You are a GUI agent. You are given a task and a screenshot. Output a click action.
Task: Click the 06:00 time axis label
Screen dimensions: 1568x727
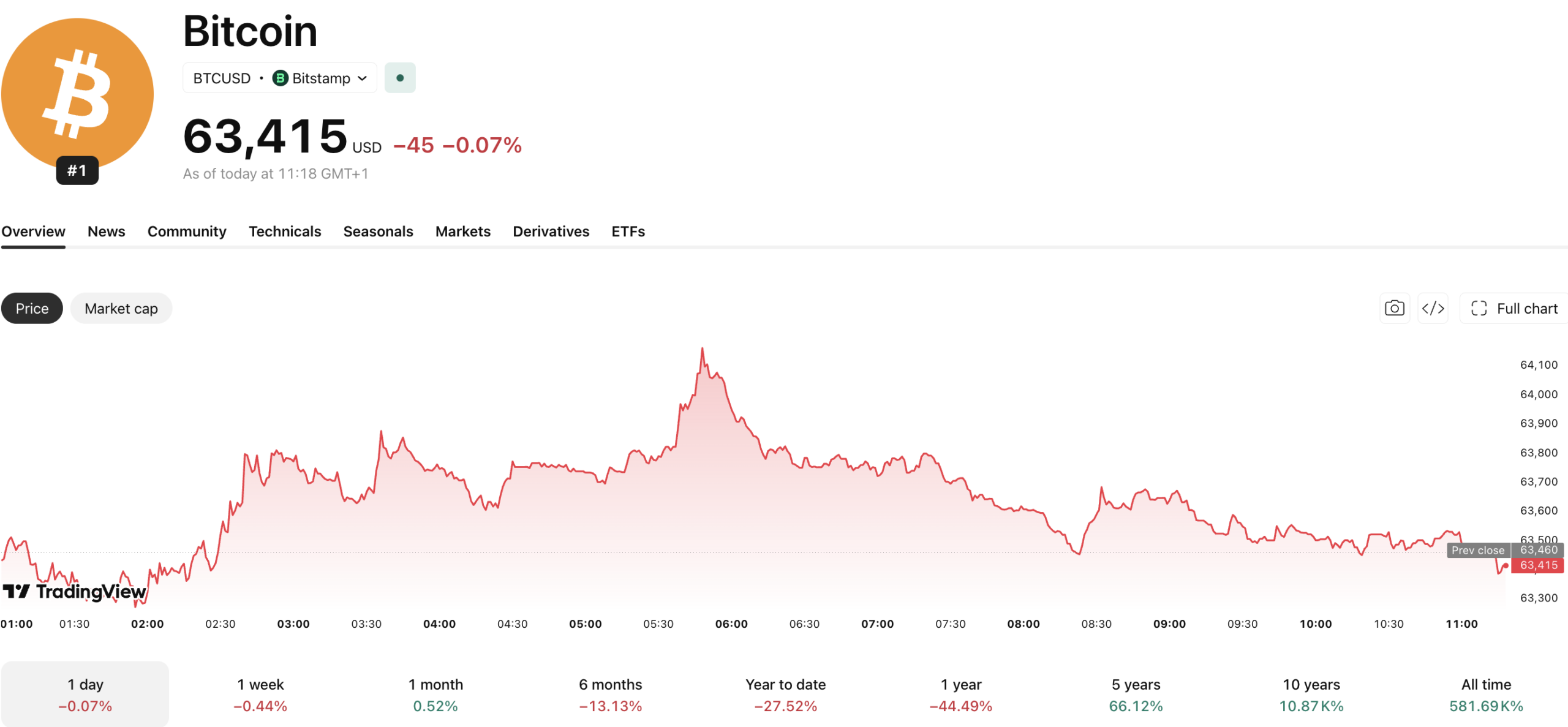pyautogui.click(x=731, y=624)
